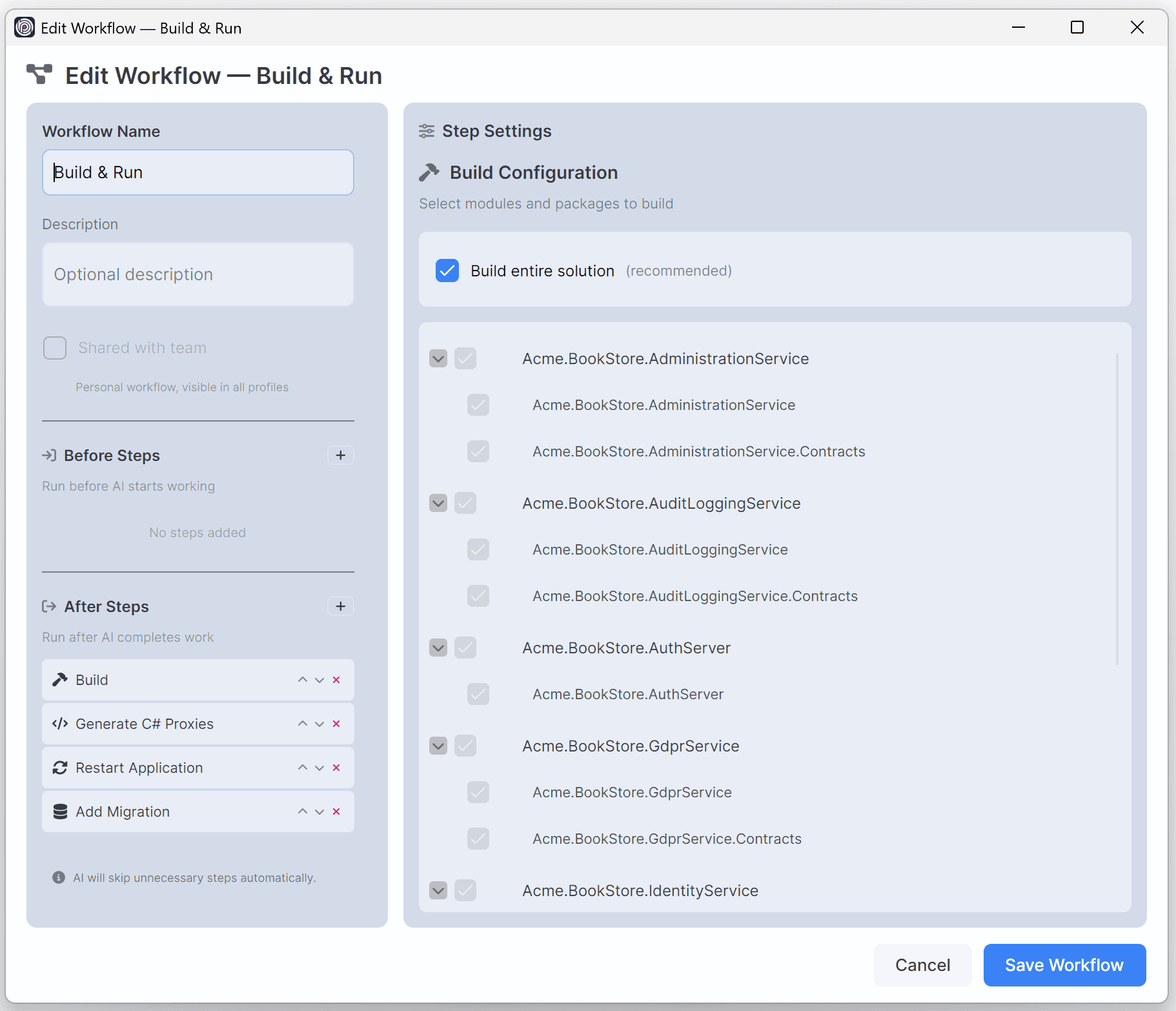Click the module list scrollbar
This screenshot has width=1176, height=1011.
coord(1117,509)
